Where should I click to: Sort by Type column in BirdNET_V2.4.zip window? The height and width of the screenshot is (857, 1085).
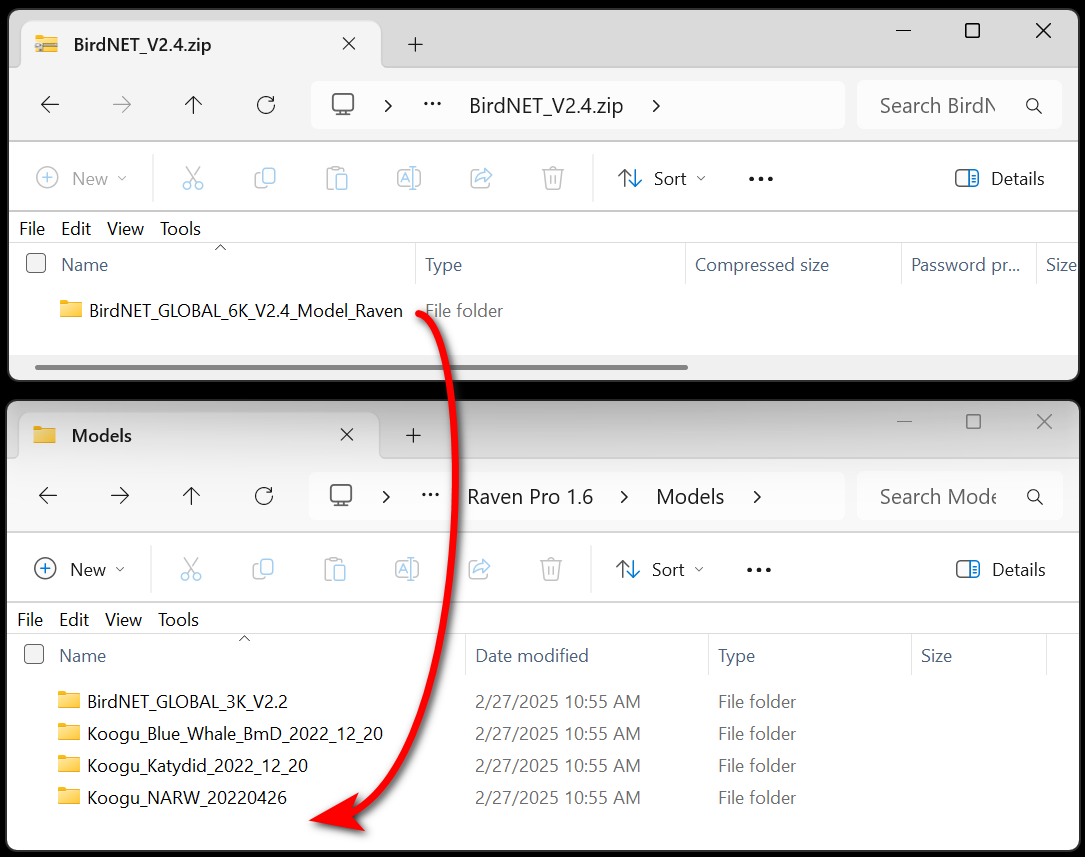[x=443, y=264]
